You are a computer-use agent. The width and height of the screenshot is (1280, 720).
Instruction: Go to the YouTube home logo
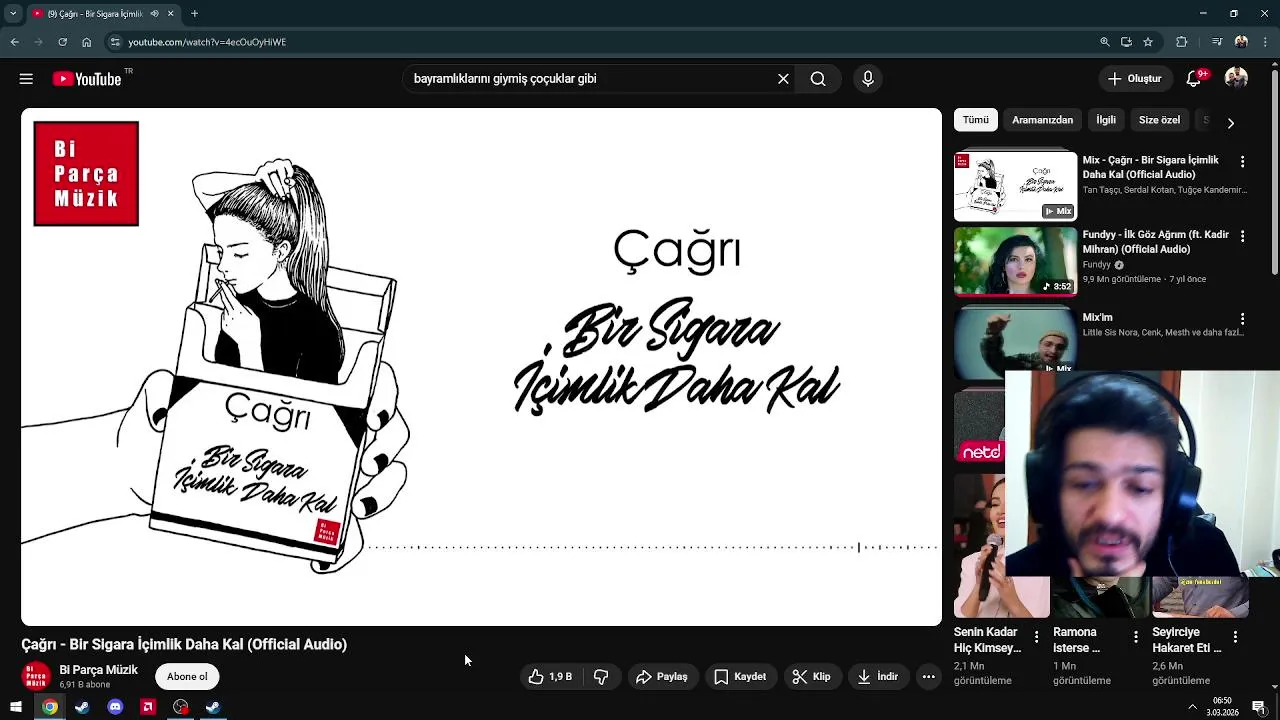pos(87,79)
